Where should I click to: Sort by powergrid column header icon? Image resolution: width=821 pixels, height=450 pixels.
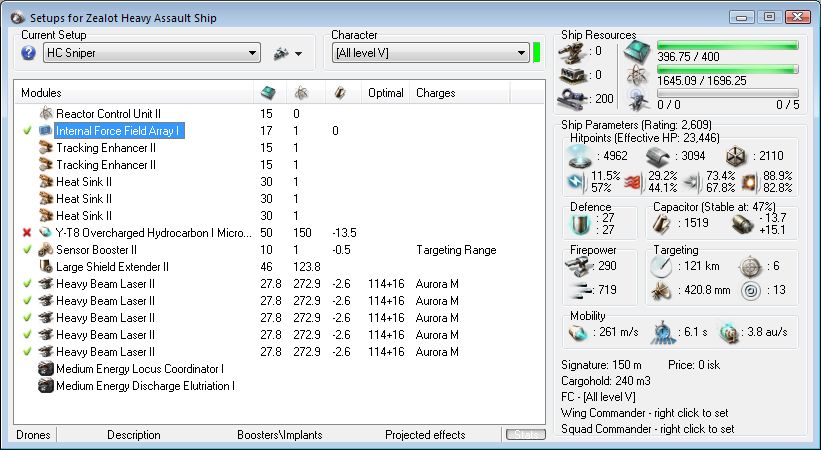pyautogui.click(x=301, y=93)
